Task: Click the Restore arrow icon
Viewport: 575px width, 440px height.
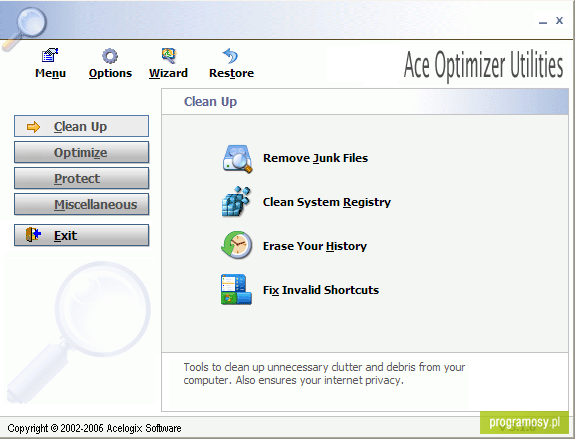Action: (231, 56)
